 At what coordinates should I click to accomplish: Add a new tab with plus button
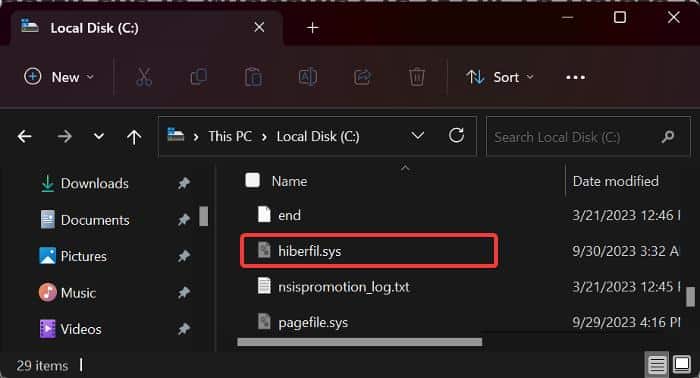[312, 28]
